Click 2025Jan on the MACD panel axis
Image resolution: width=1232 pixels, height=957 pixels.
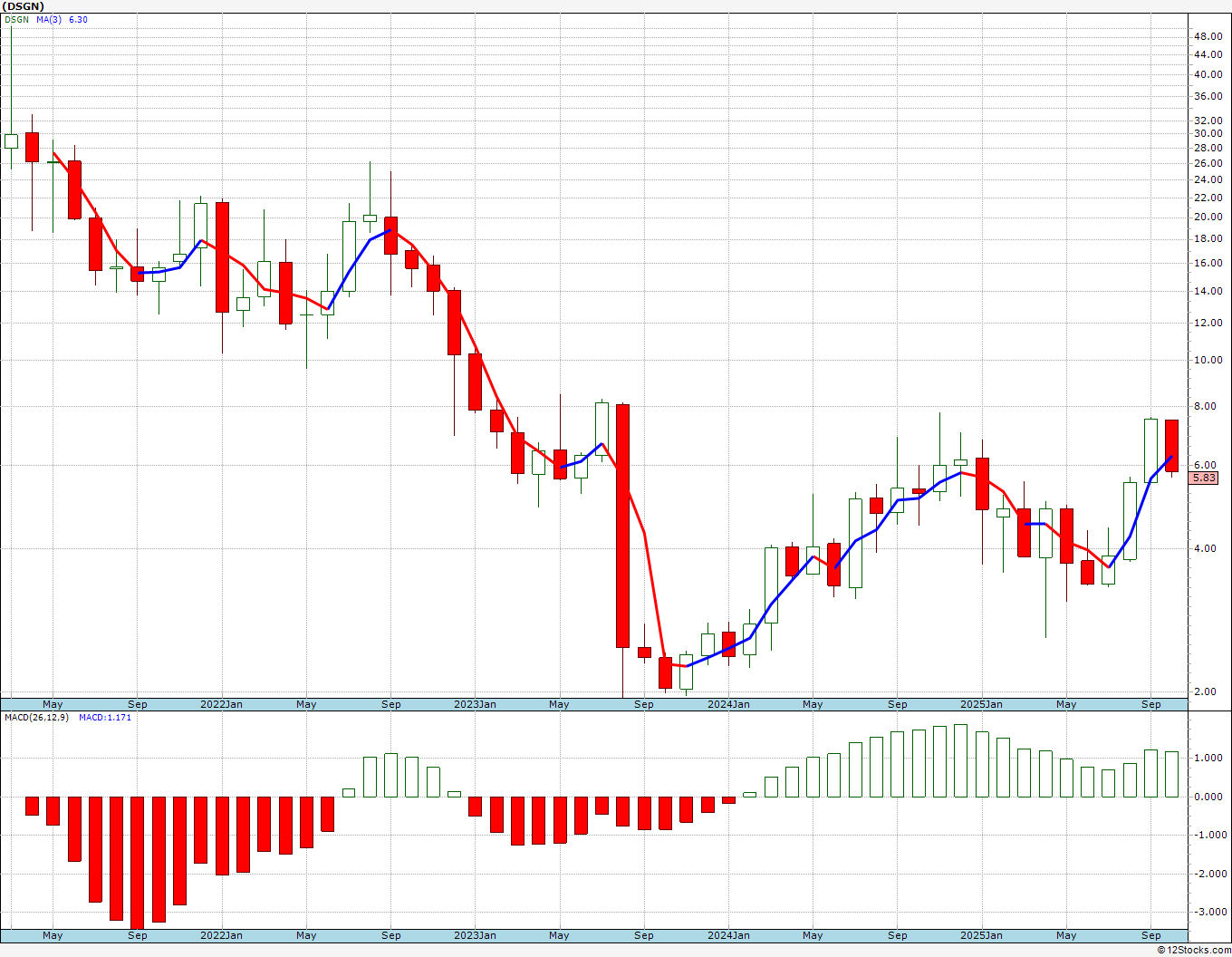click(982, 935)
